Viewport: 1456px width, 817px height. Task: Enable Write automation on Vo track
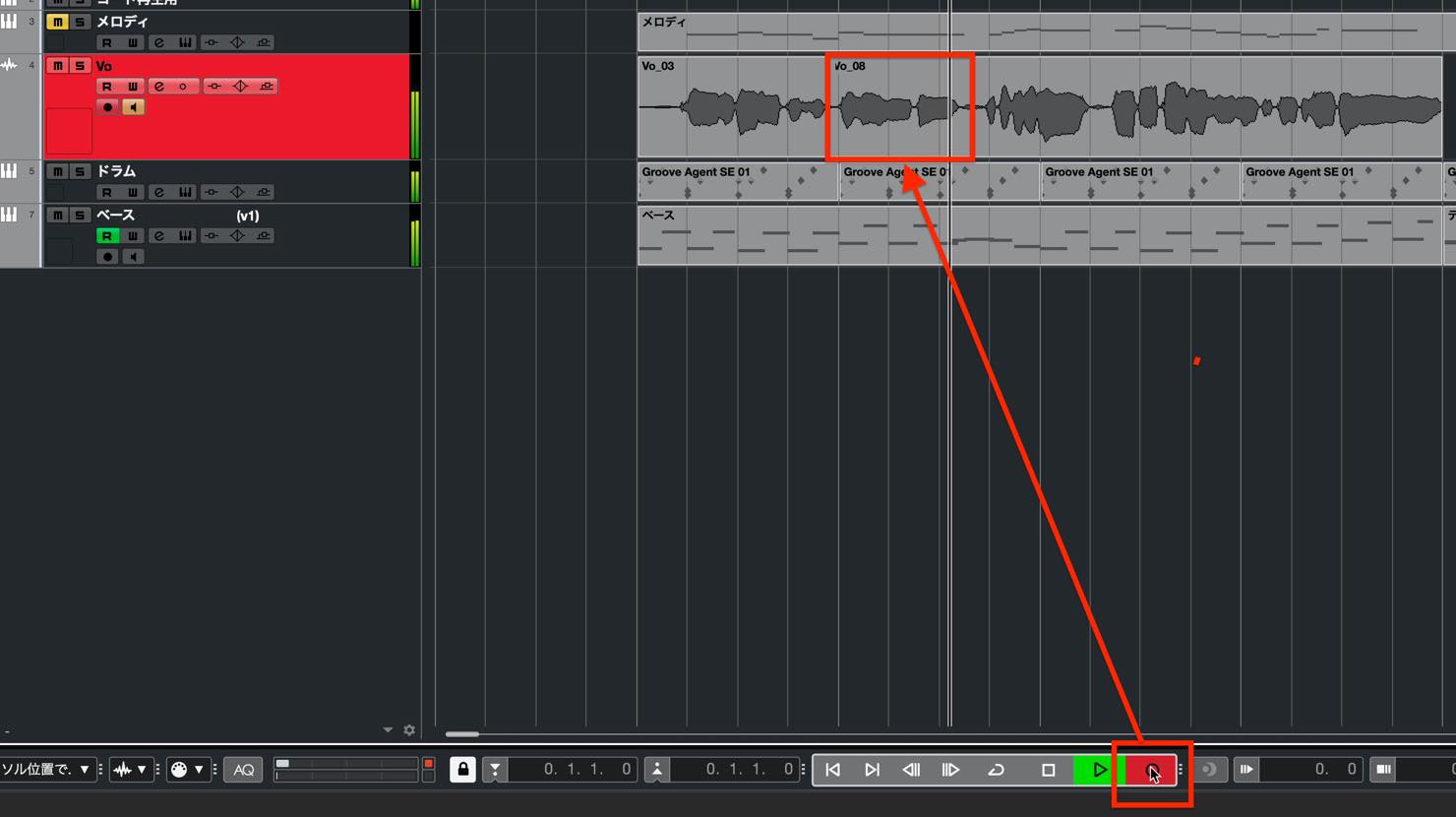pyautogui.click(x=133, y=86)
